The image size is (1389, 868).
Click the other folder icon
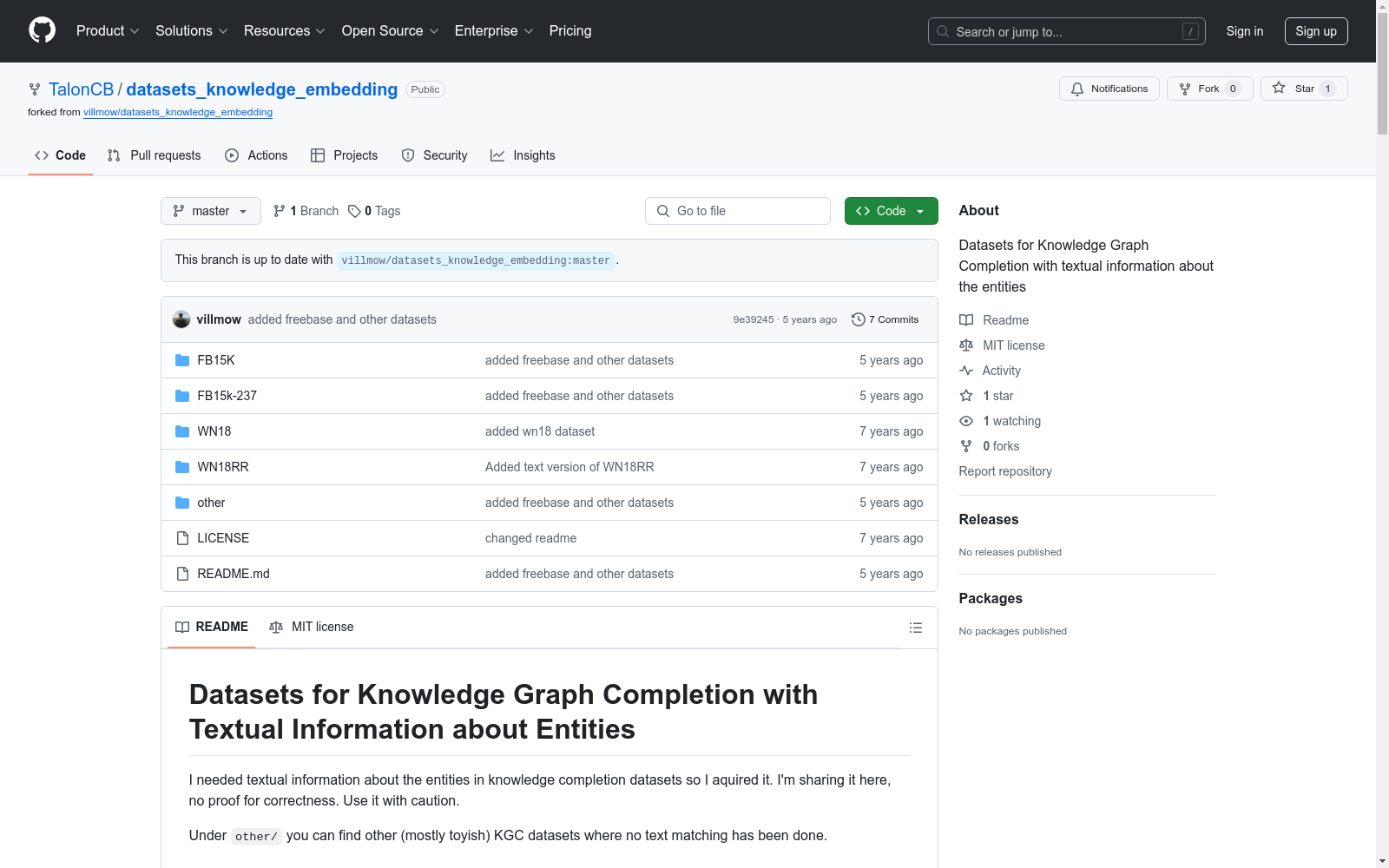pyautogui.click(x=182, y=503)
